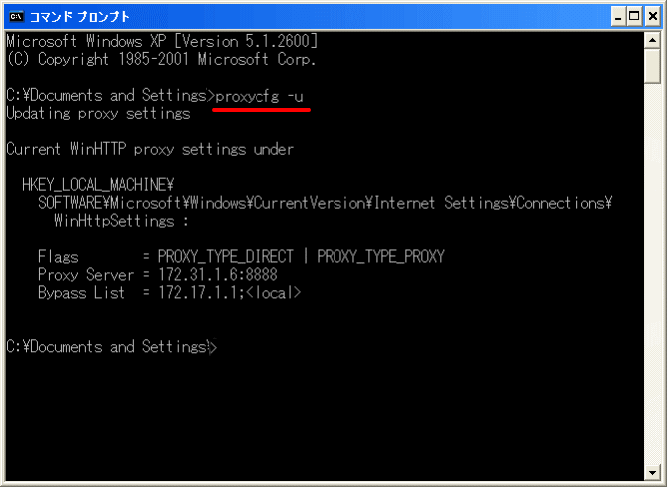Click the Current WinHTTP proxy settings line
Viewport: 668px width, 488px height.
pyautogui.click(x=150, y=149)
